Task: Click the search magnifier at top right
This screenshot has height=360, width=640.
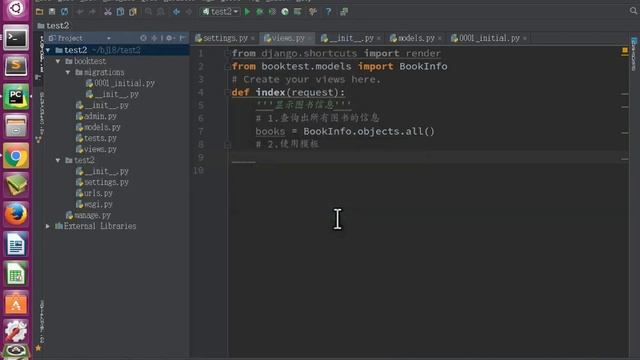Action: click(x=633, y=11)
